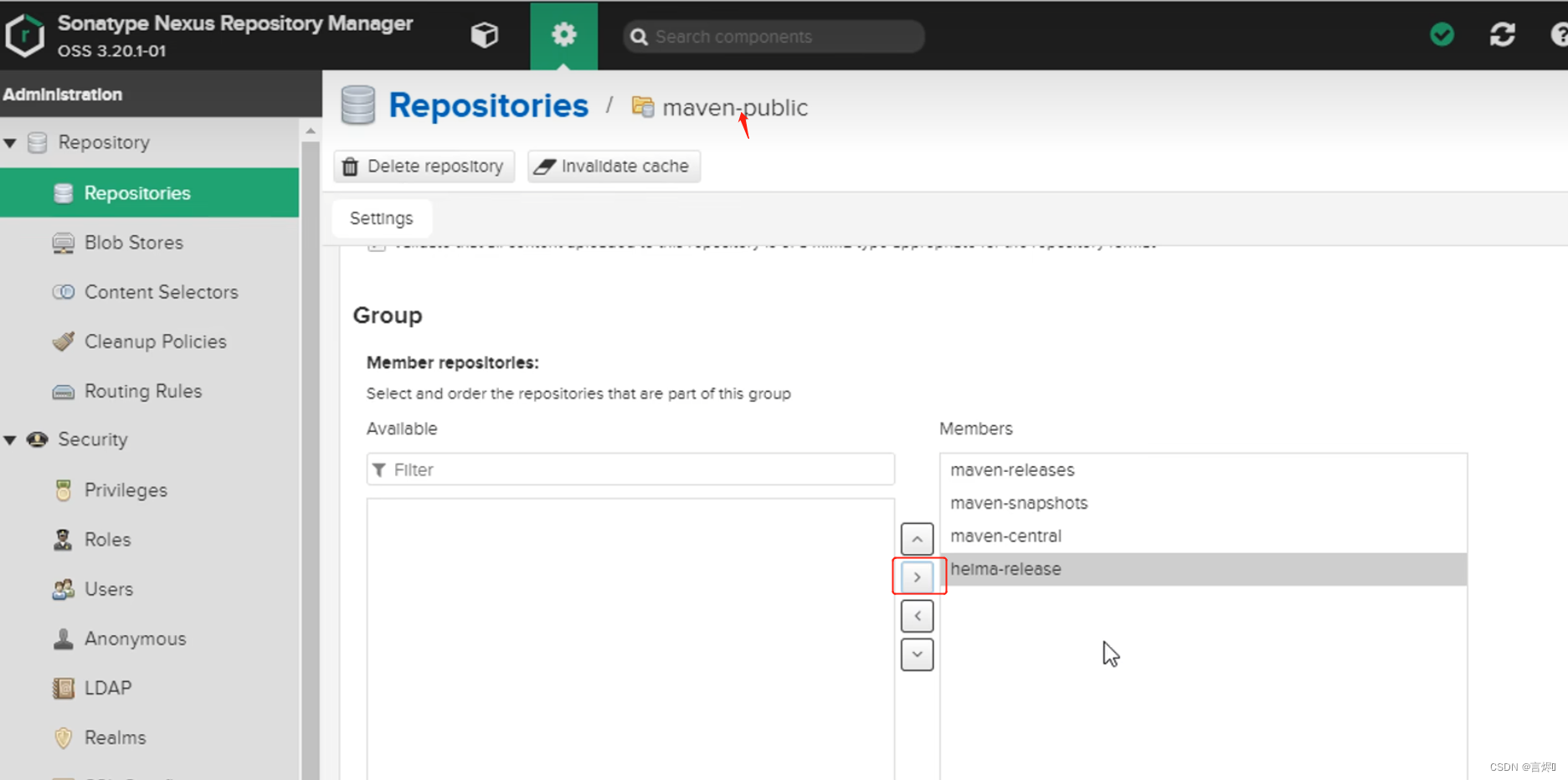Click the Cleanup Policies broom icon
Viewport: 1568px width, 780px height.
63,341
